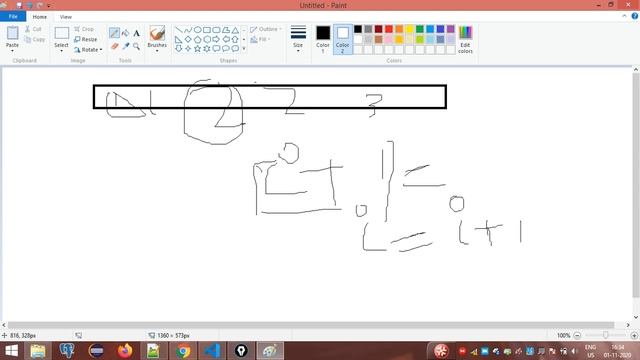The height and width of the screenshot is (360, 640).
Task: Click the Crop button
Action: 84,29
